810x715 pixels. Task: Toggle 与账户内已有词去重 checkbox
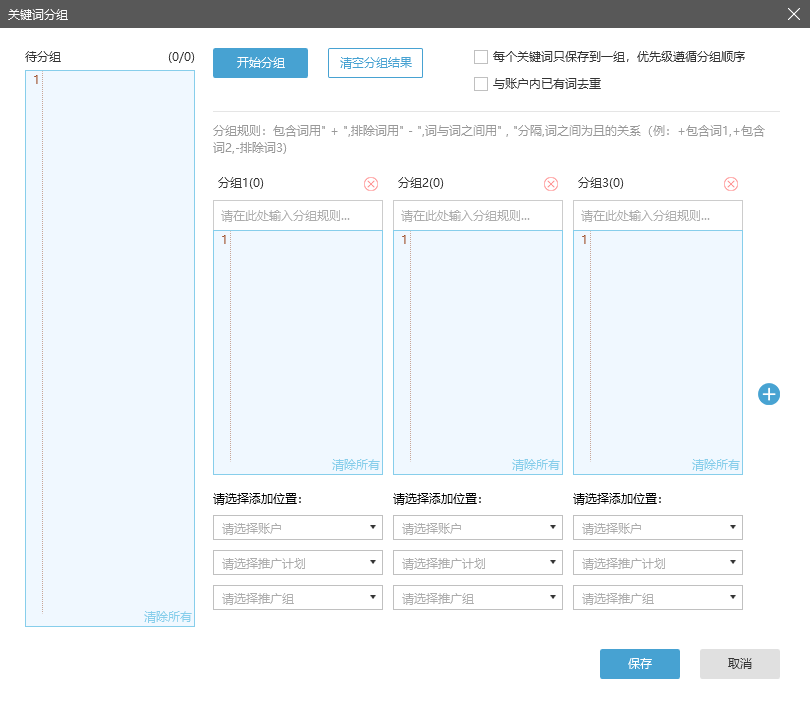click(481, 84)
